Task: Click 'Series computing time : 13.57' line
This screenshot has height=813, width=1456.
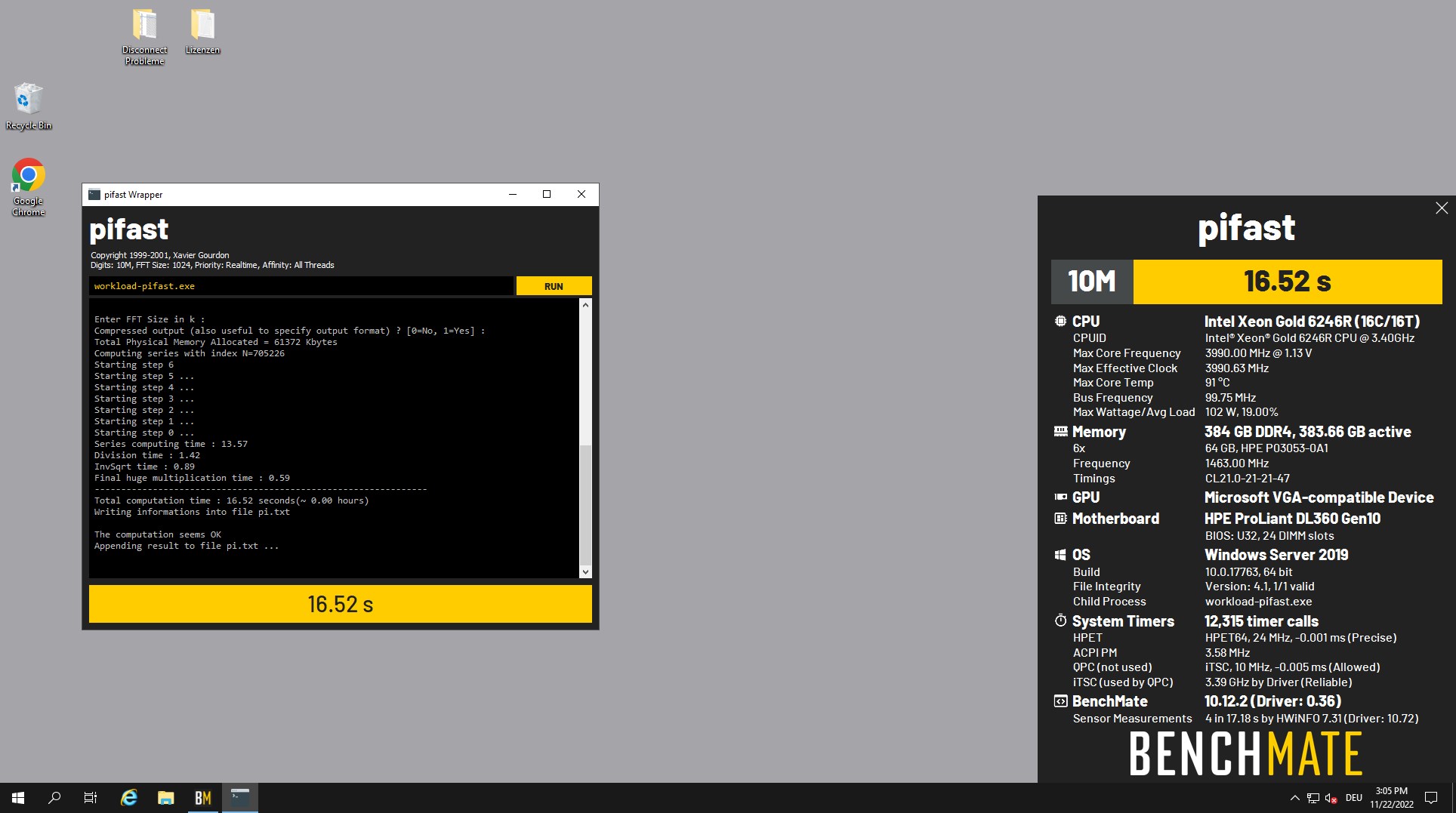Action: coord(171,444)
